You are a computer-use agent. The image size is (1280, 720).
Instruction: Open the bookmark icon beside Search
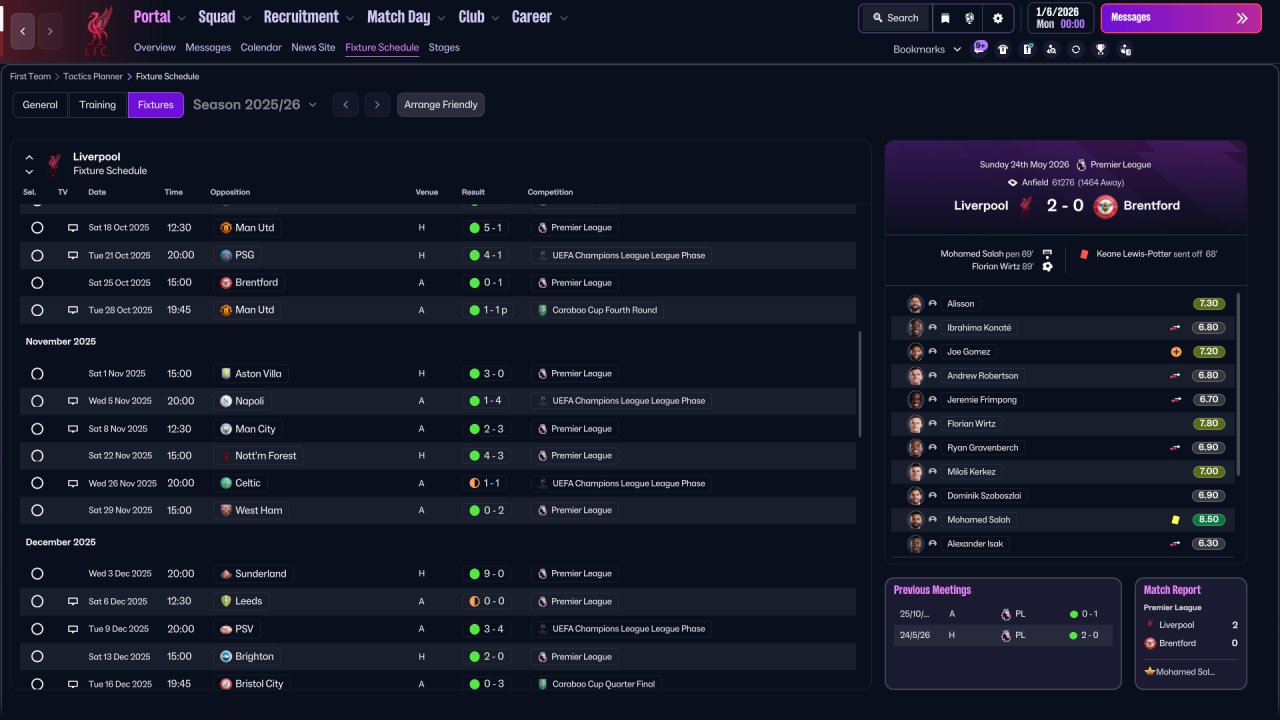[x=946, y=18]
